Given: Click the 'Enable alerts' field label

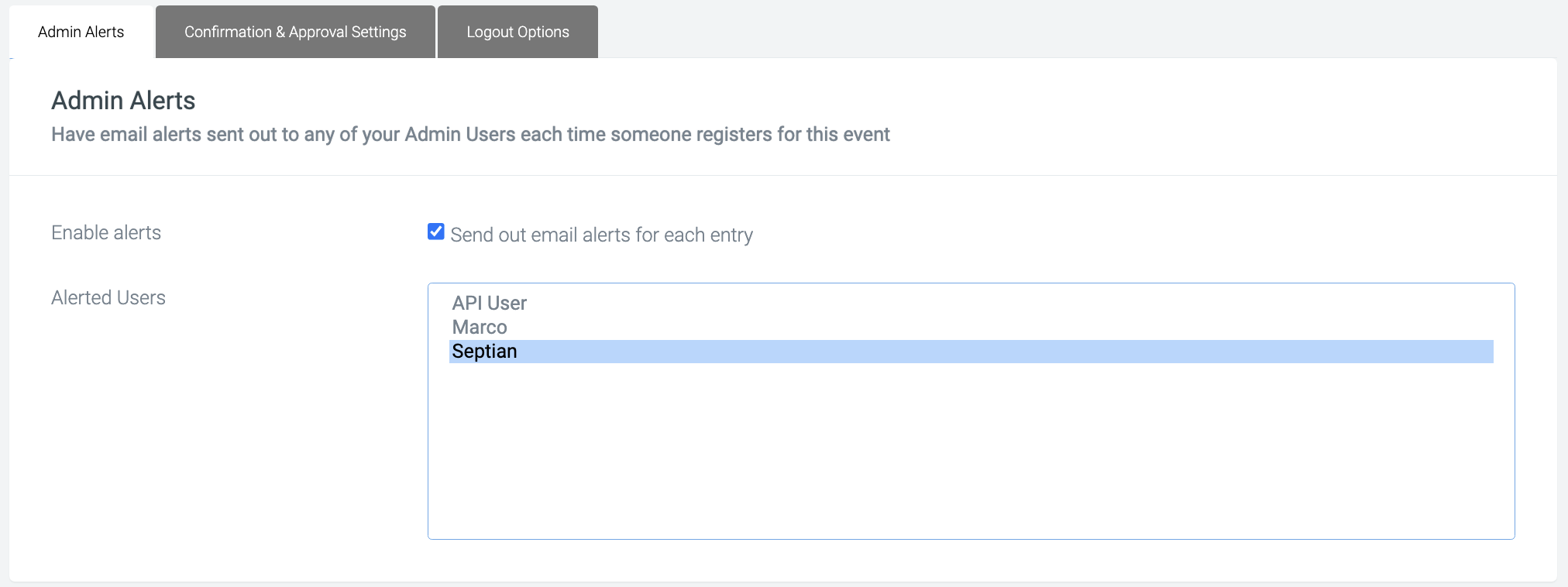Looking at the screenshot, I should 106,232.
